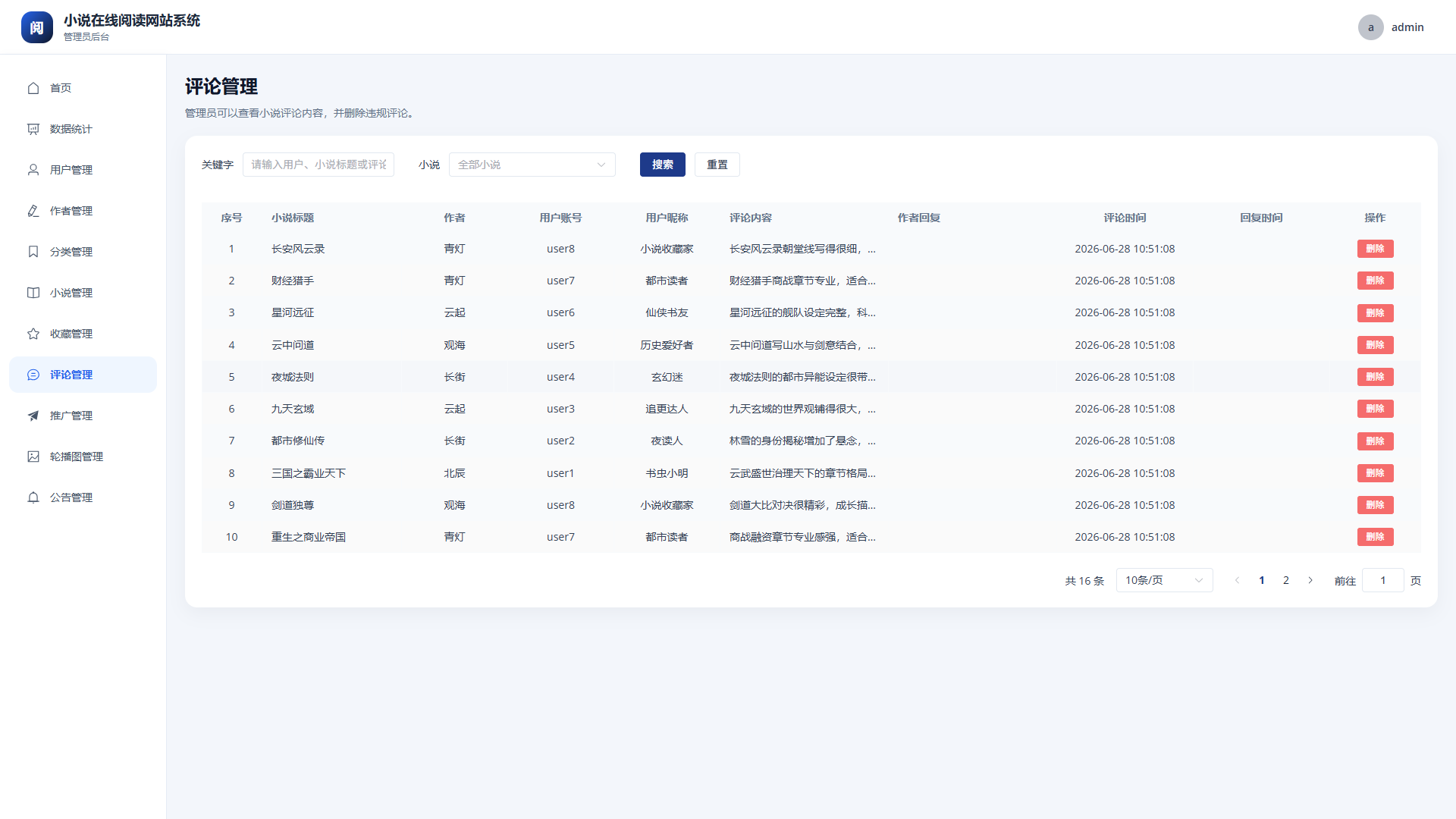Click the home icon beside 首页
This screenshot has width=1456, height=819.
(33, 88)
